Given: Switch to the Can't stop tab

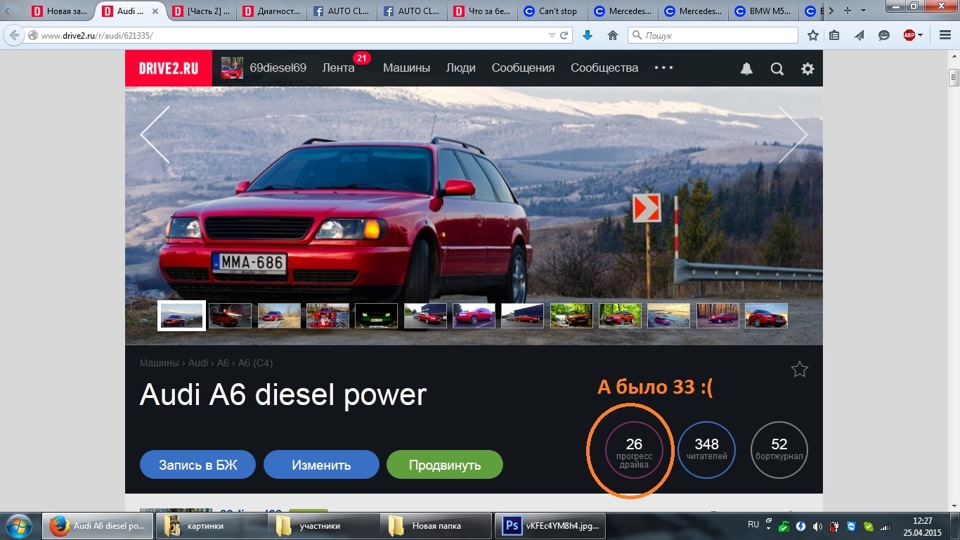Looking at the screenshot, I should click(x=550, y=11).
